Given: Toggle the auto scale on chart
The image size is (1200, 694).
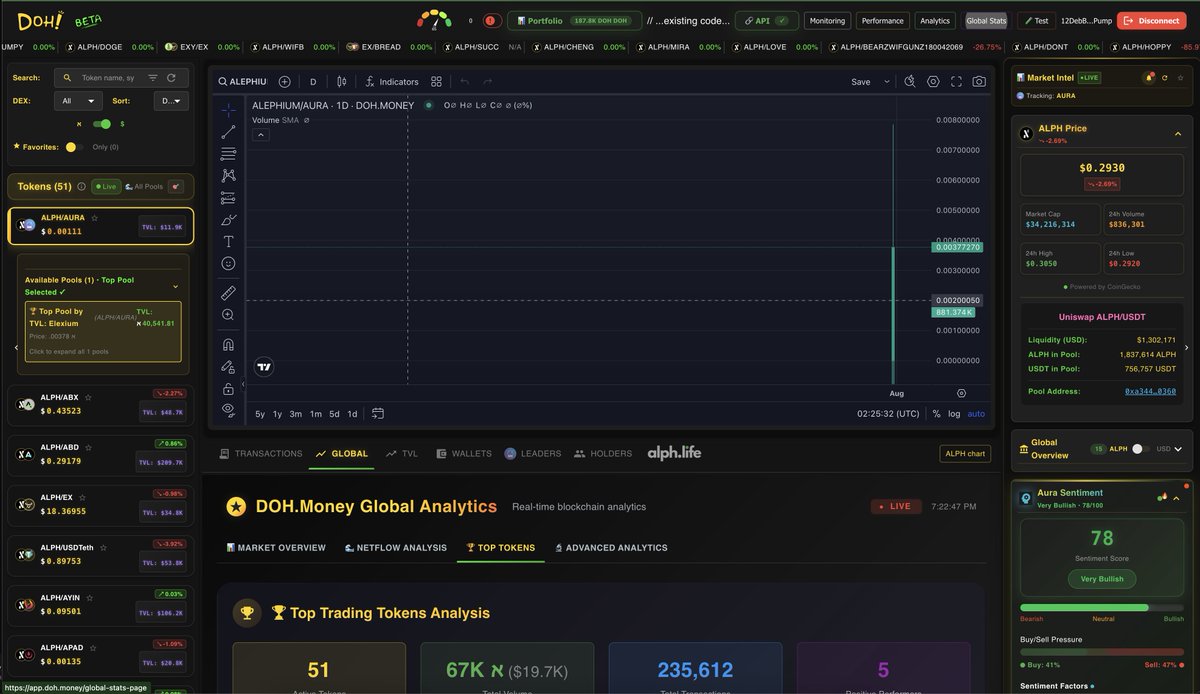Looking at the screenshot, I should [976, 413].
